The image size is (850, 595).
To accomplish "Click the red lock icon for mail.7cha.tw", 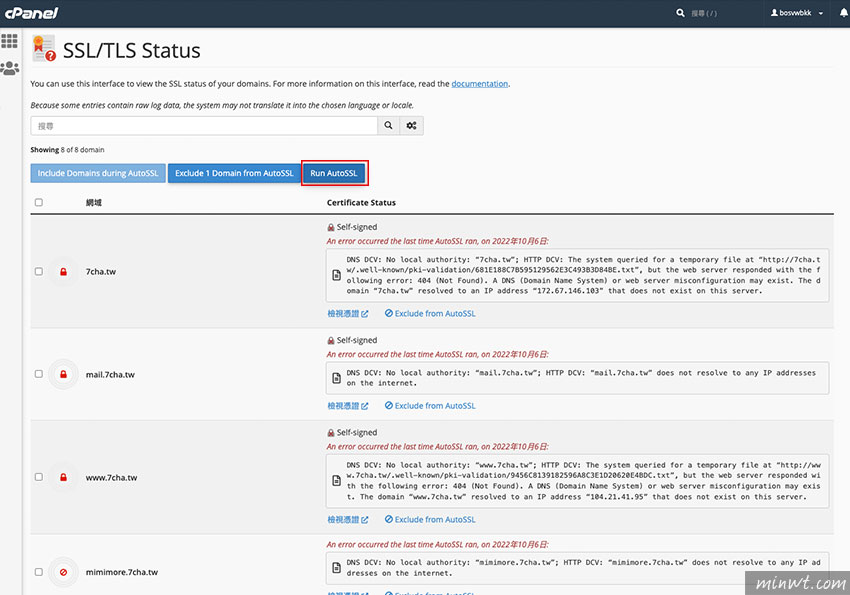I will coord(63,374).
